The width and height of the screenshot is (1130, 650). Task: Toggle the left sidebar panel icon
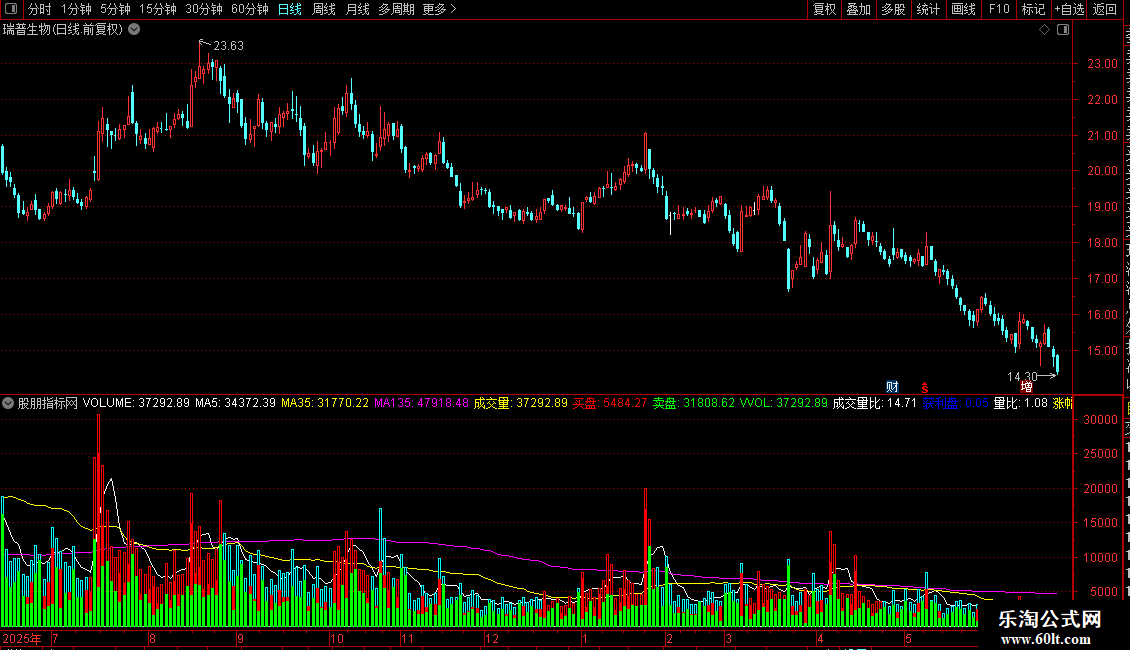11,9
